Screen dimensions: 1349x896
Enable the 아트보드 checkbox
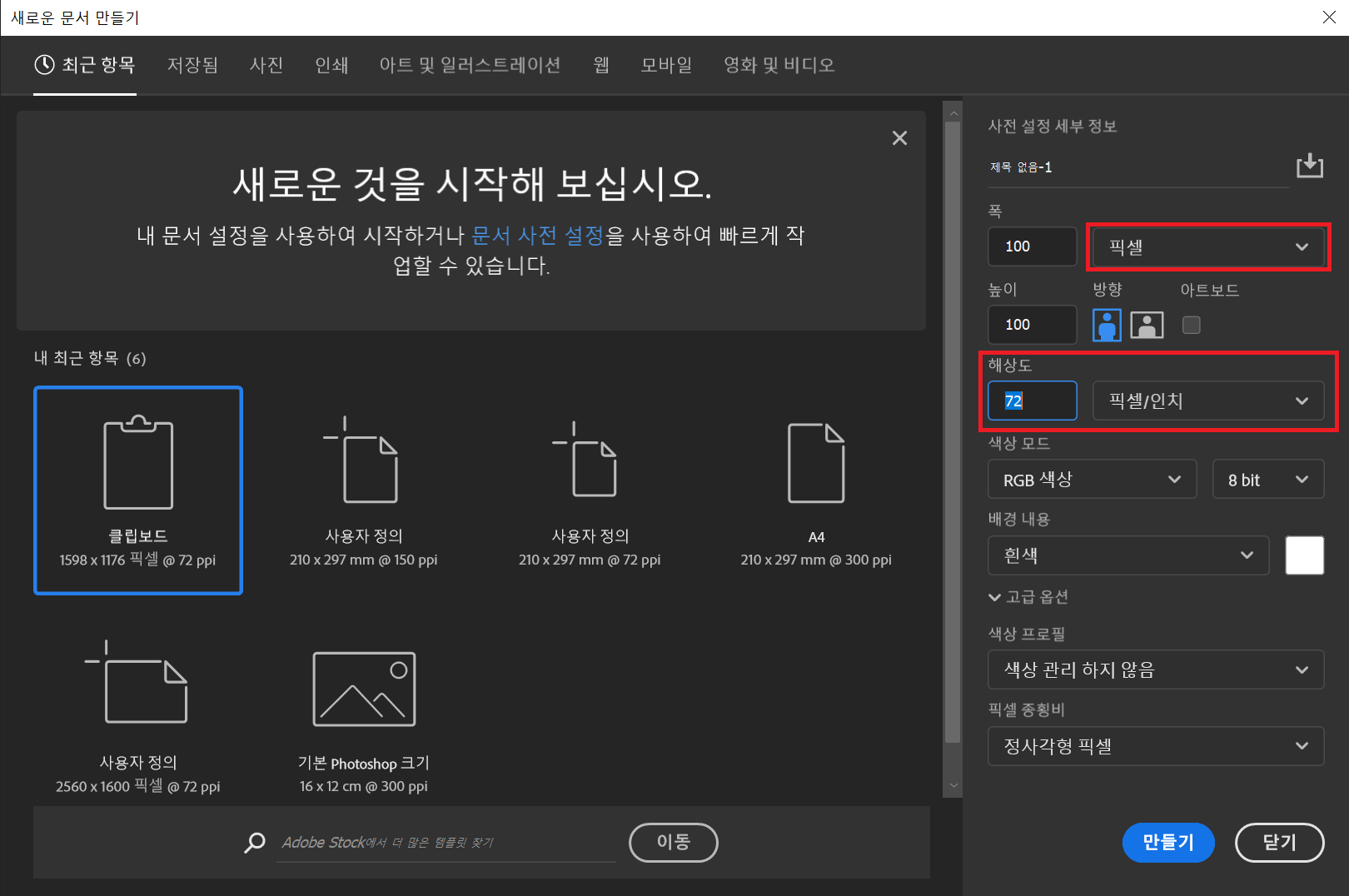pos(1192,325)
